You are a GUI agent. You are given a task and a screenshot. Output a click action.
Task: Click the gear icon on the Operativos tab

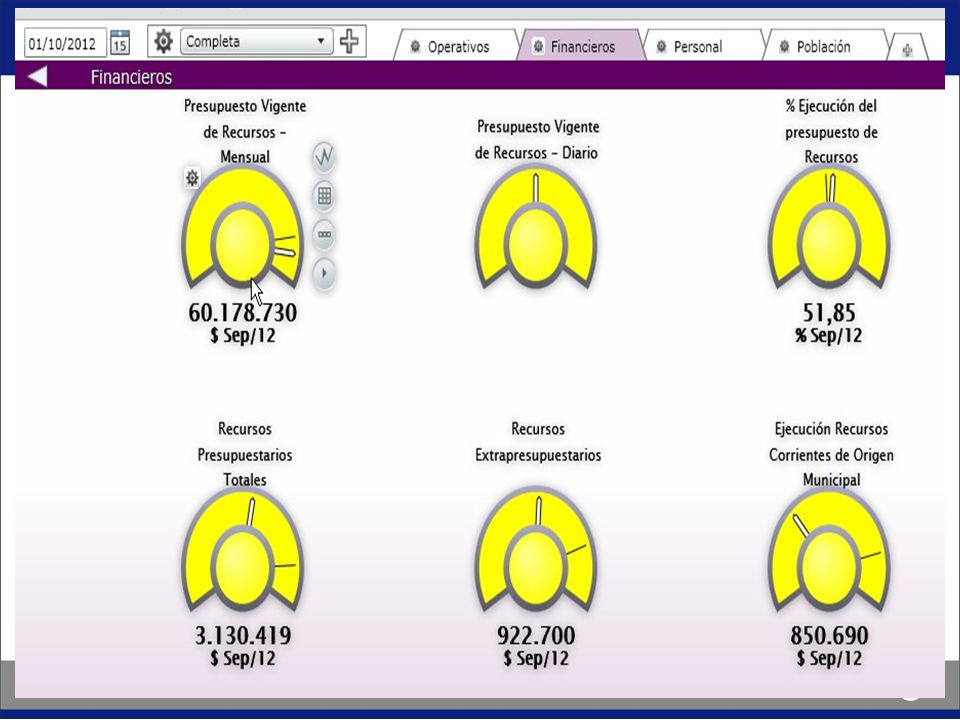point(415,47)
